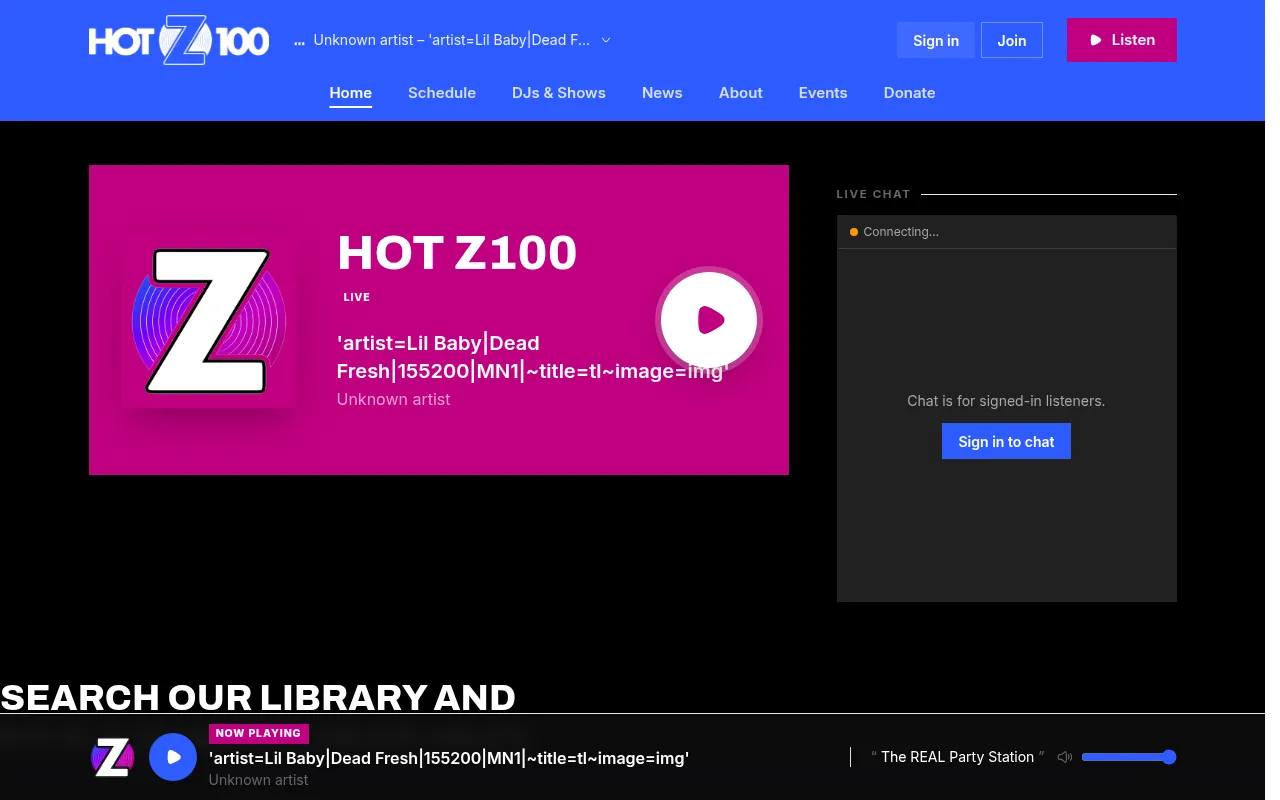Open the Events page
The image size is (1280, 800).
[823, 93]
